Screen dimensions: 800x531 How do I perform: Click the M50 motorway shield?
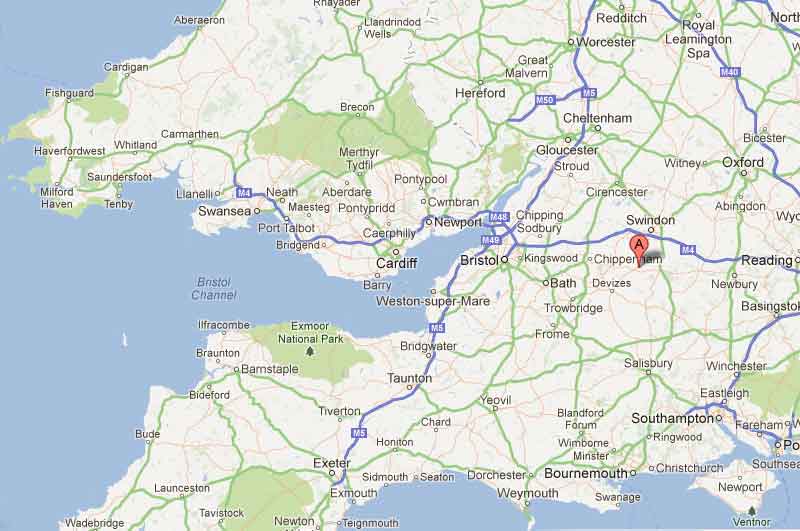(544, 100)
